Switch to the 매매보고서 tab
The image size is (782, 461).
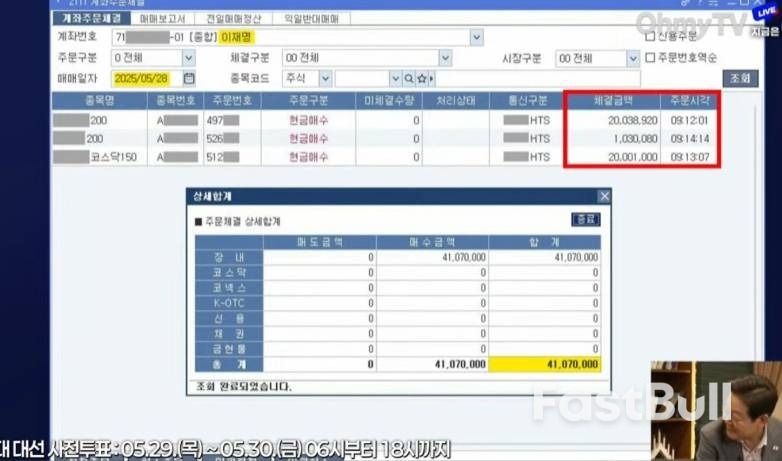[162, 19]
